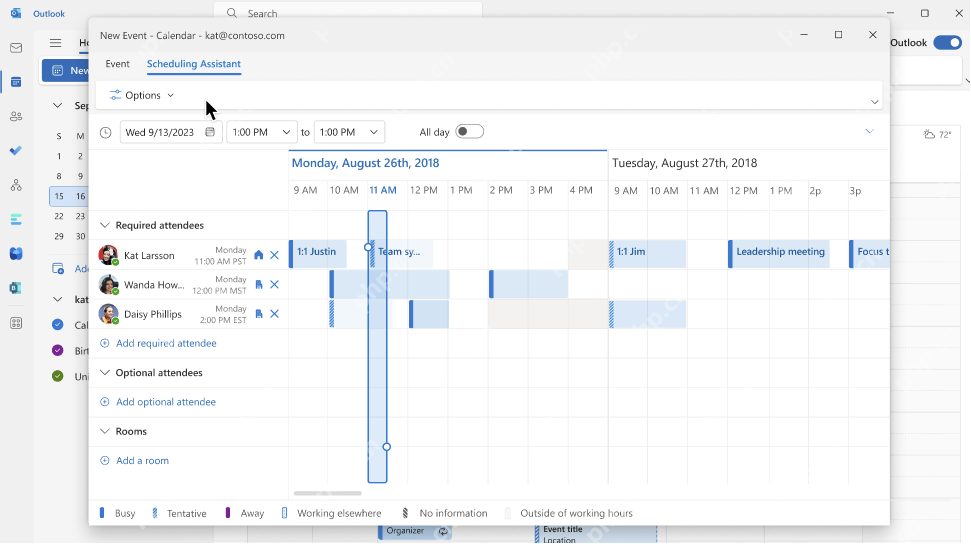Click Kat Larsson's profile picture
Viewport: 971px width, 544px height.
pyautogui.click(x=108, y=255)
